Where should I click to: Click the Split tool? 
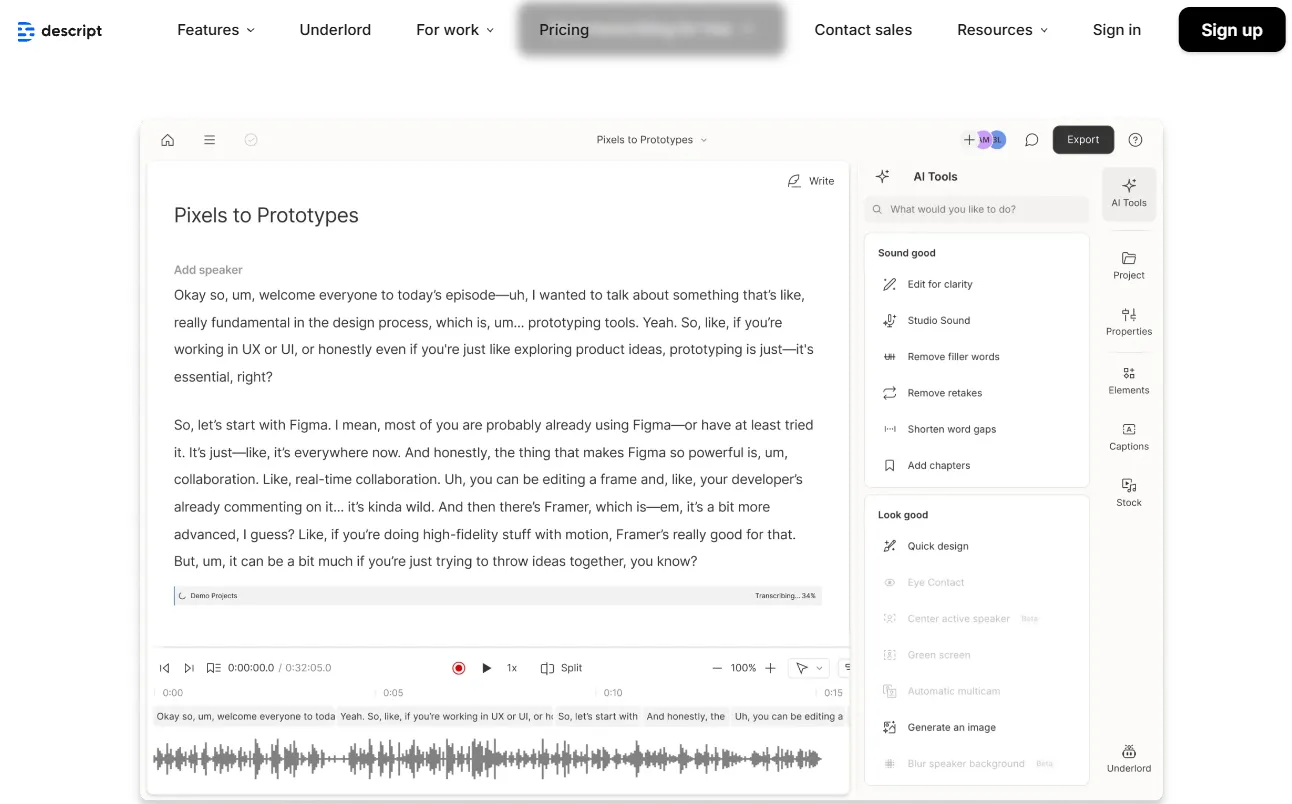(561, 668)
